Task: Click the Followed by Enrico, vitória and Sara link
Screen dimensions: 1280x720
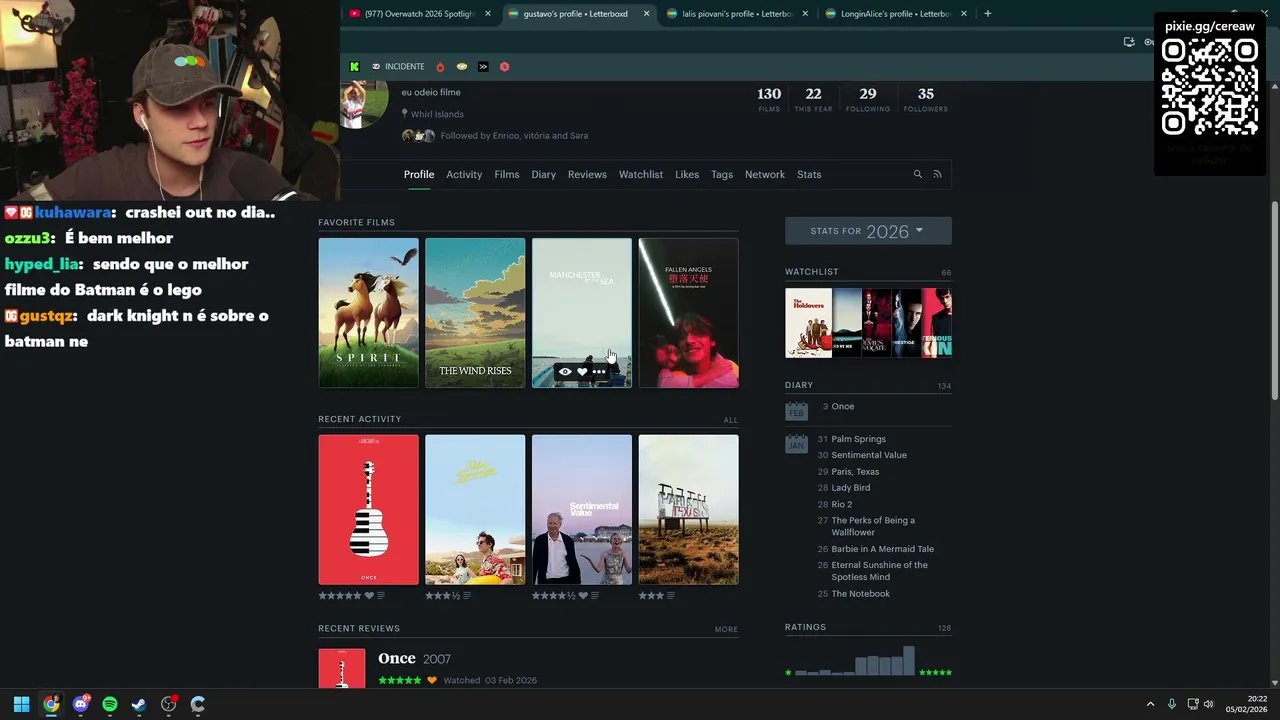Action: 514,136
